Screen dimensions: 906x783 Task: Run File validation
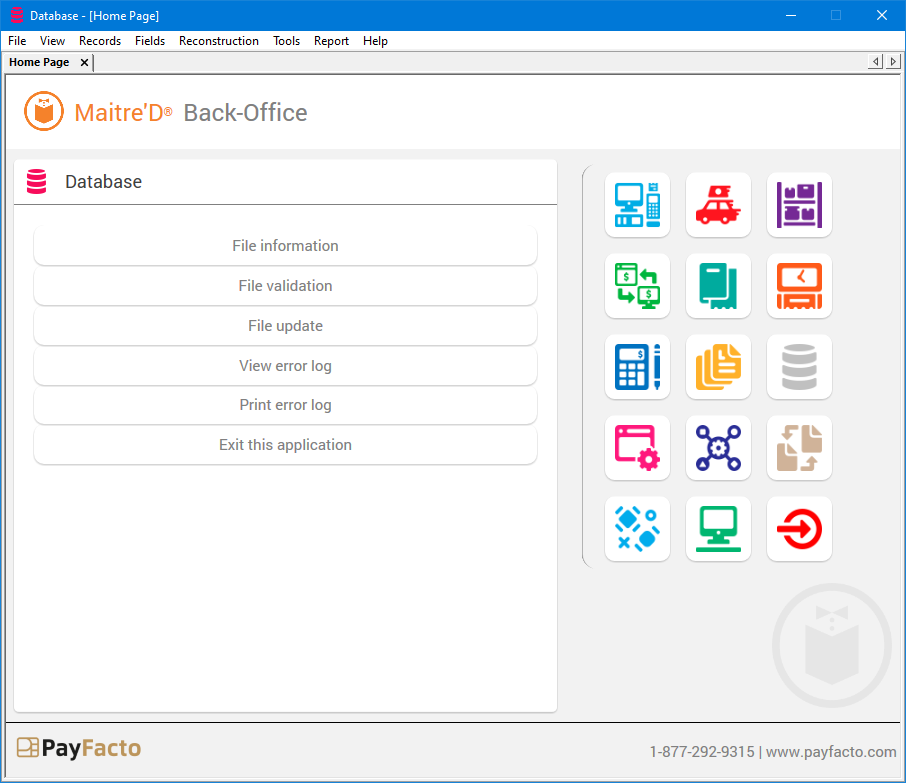[285, 286]
